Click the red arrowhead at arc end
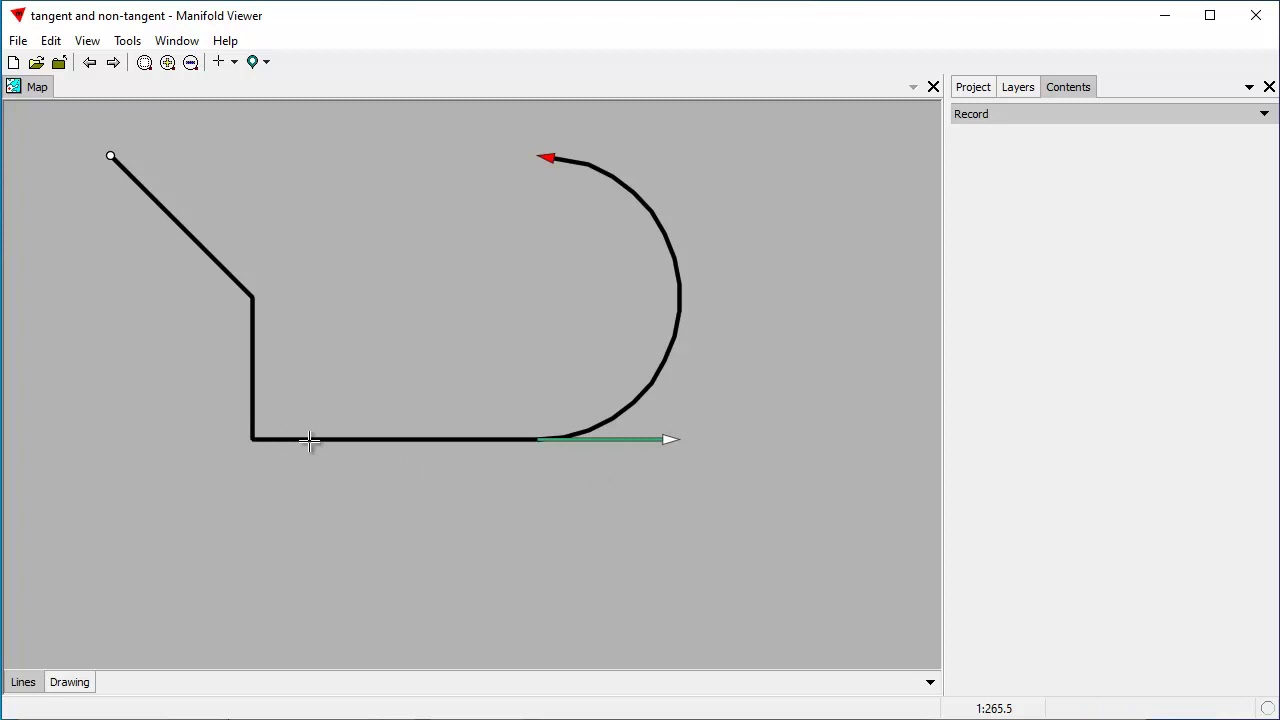 coord(546,157)
